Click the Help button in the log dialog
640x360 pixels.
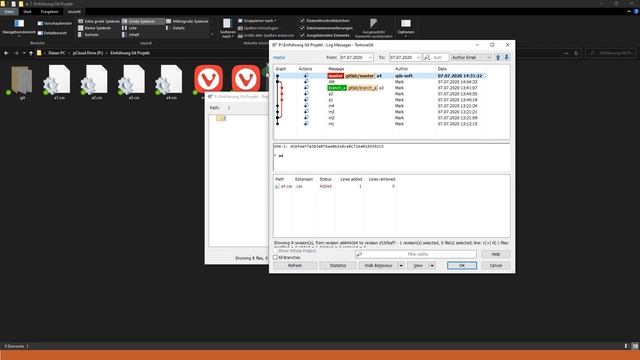tap(496, 254)
